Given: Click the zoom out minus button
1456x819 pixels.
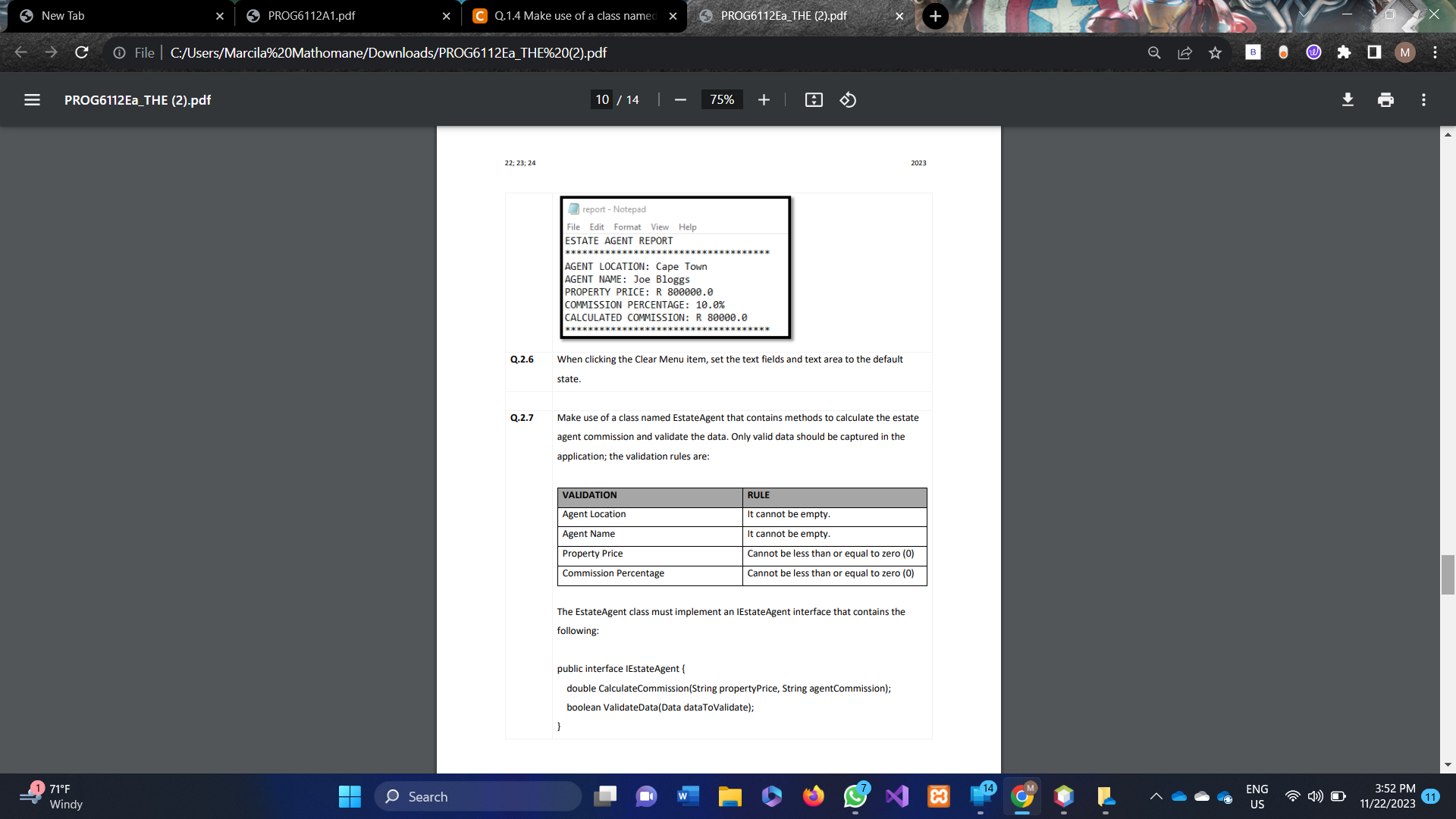Looking at the screenshot, I should [x=680, y=100].
